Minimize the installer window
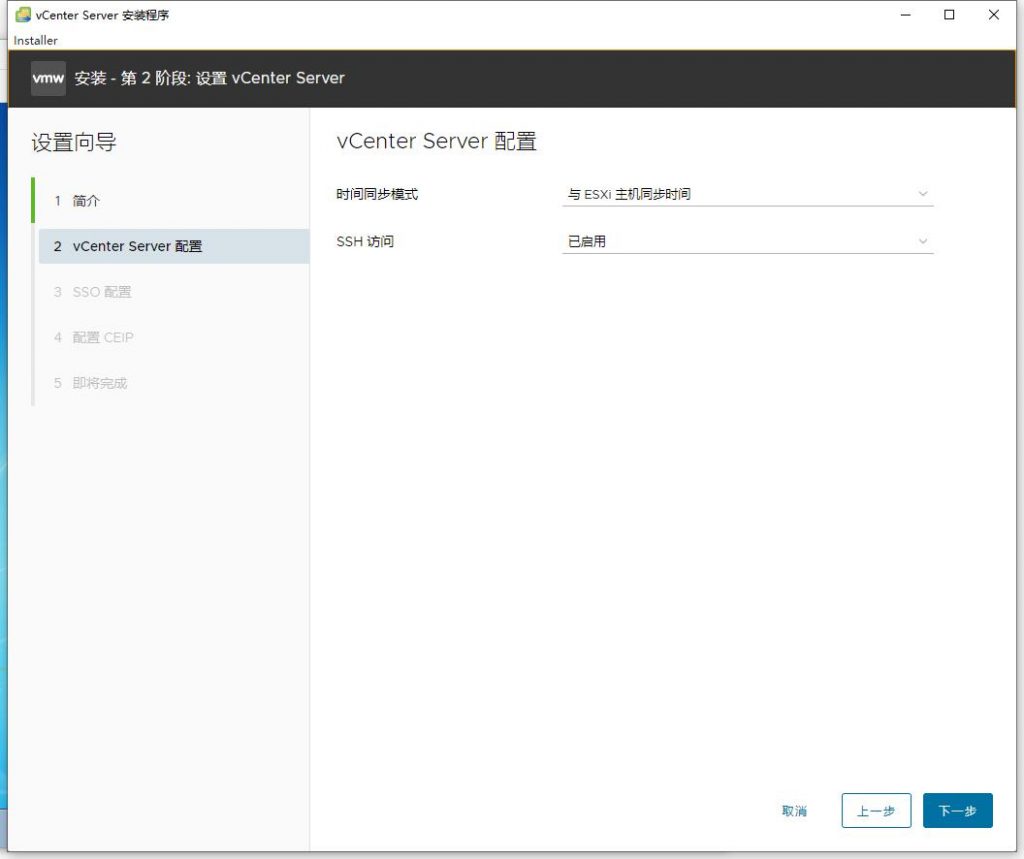The image size is (1024, 859). (x=905, y=14)
